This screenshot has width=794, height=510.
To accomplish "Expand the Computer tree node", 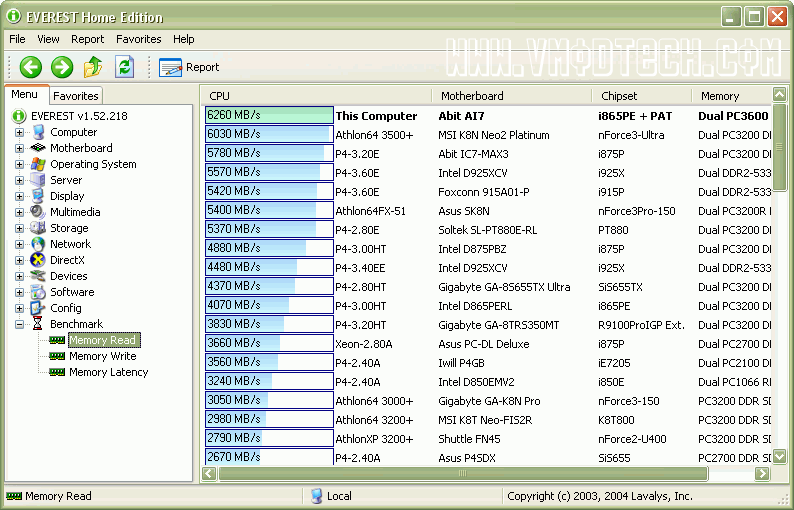I will point(19,132).
